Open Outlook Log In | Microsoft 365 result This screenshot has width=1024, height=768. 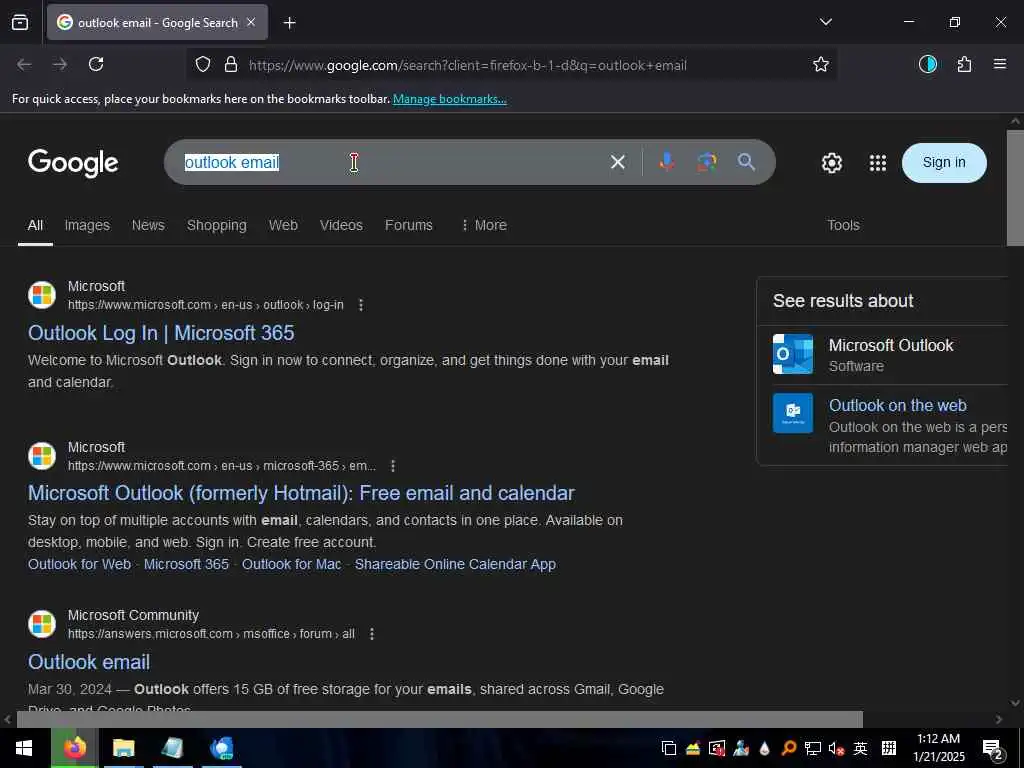click(161, 333)
